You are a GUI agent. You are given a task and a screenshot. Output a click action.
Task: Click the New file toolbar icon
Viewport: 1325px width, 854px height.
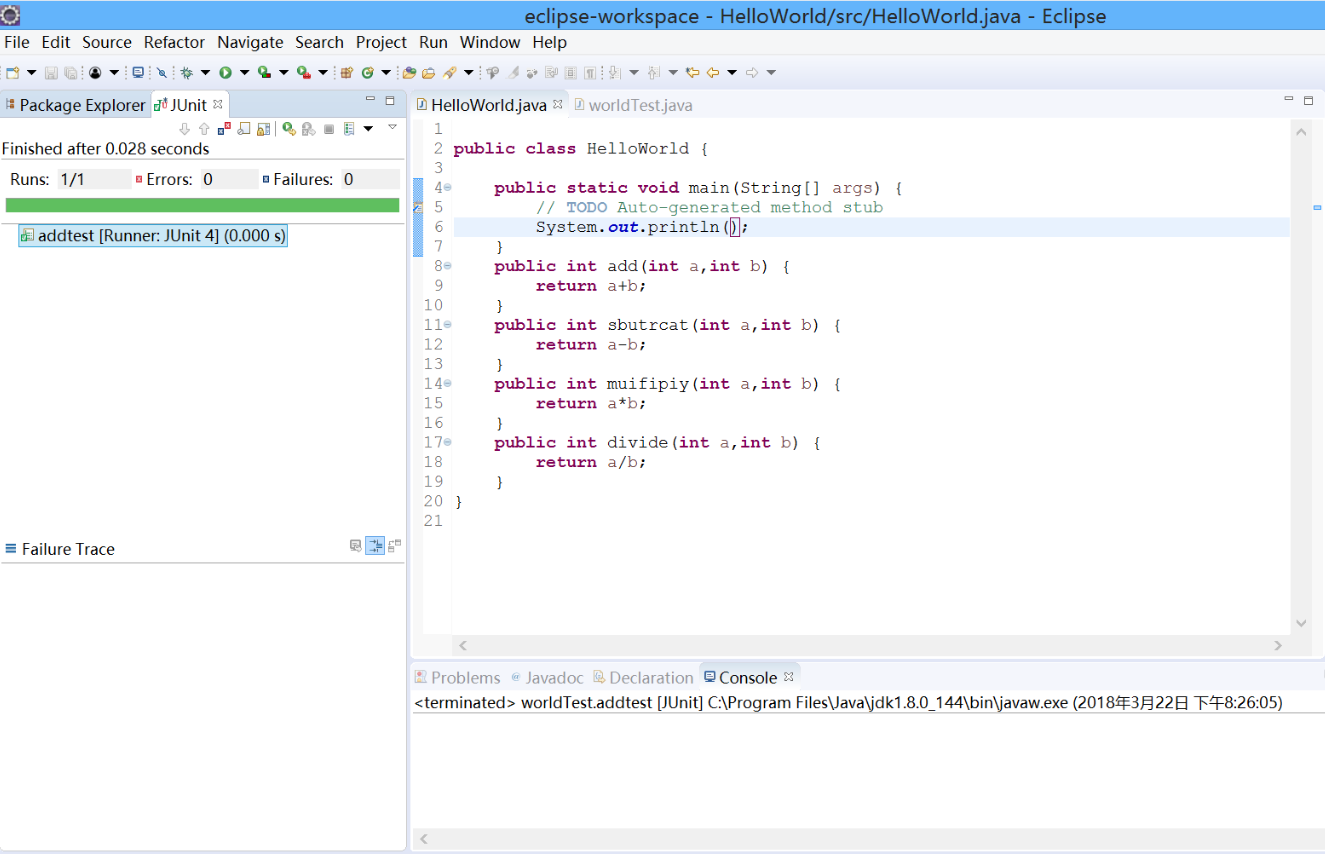(x=13, y=72)
